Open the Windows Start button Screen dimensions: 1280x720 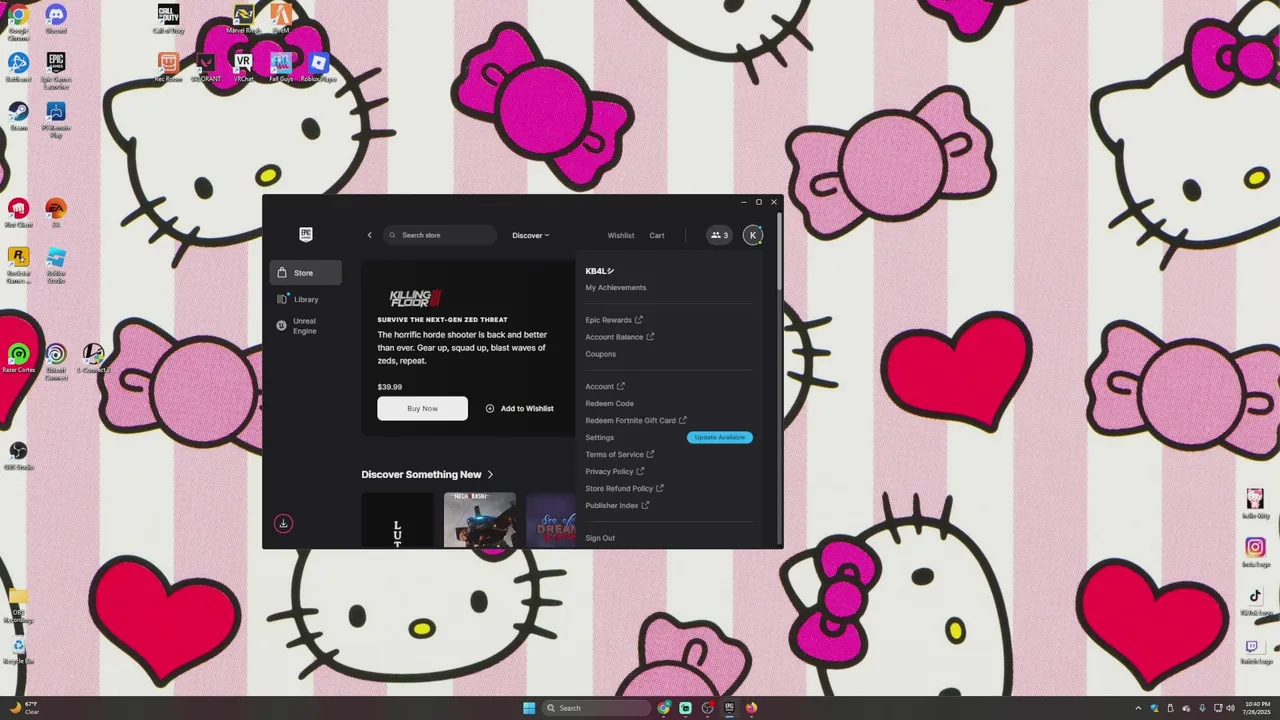coord(529,708)
